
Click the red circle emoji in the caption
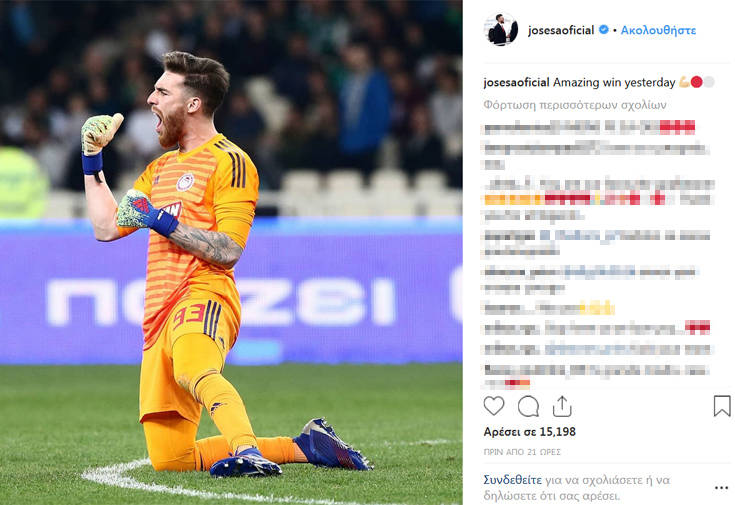pyautogui.click(x=697, y=83)
